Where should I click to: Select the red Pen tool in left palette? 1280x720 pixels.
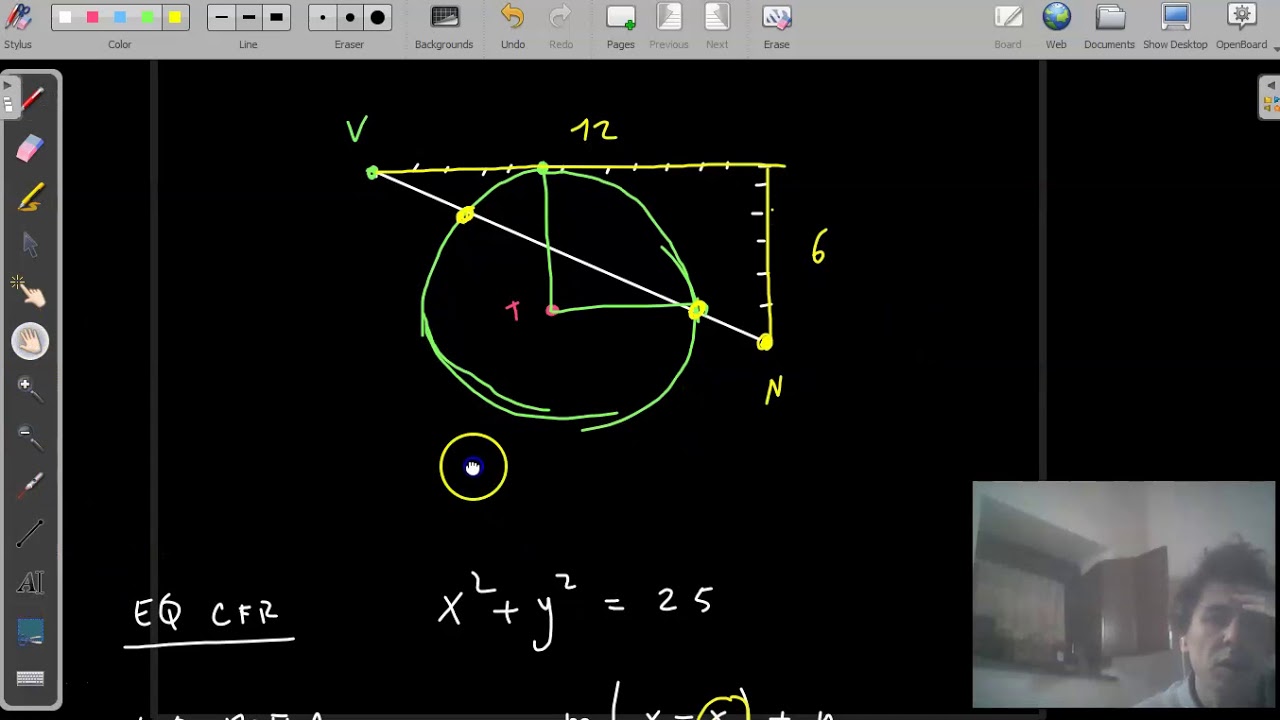[30, 99]
